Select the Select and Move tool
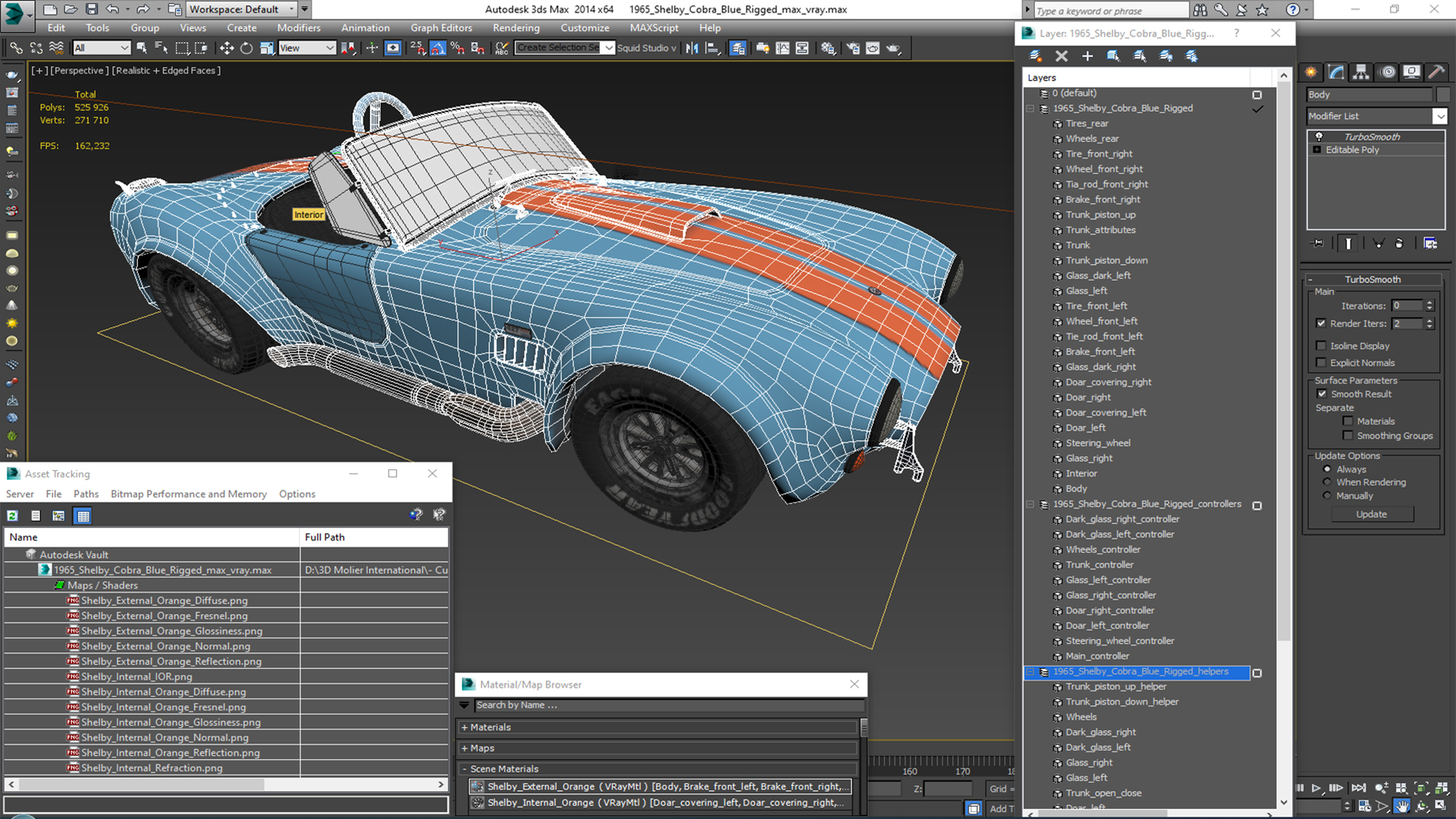The image size is (1456, 819). coord(226,48)
